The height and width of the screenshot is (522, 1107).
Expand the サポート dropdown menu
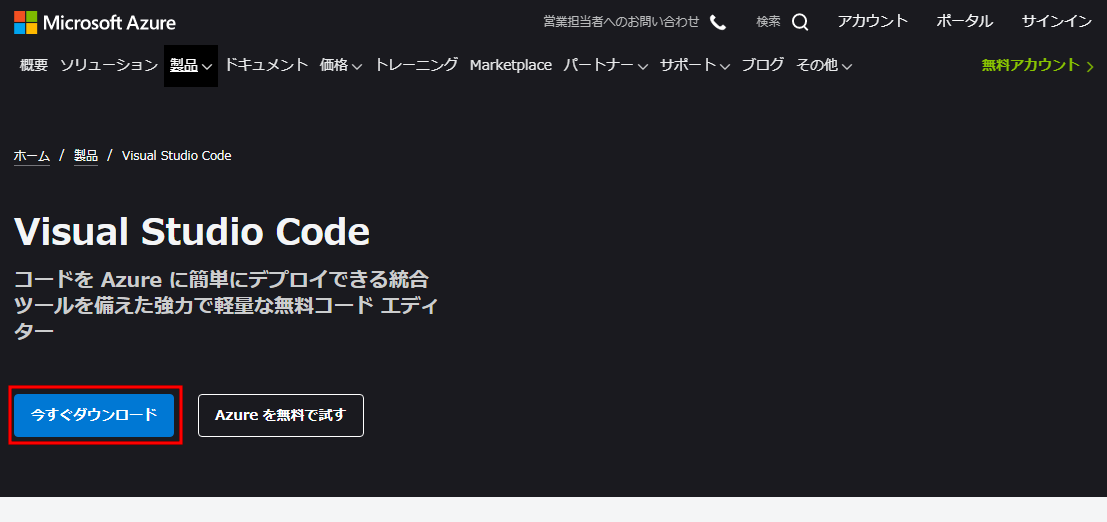[695, 65]
